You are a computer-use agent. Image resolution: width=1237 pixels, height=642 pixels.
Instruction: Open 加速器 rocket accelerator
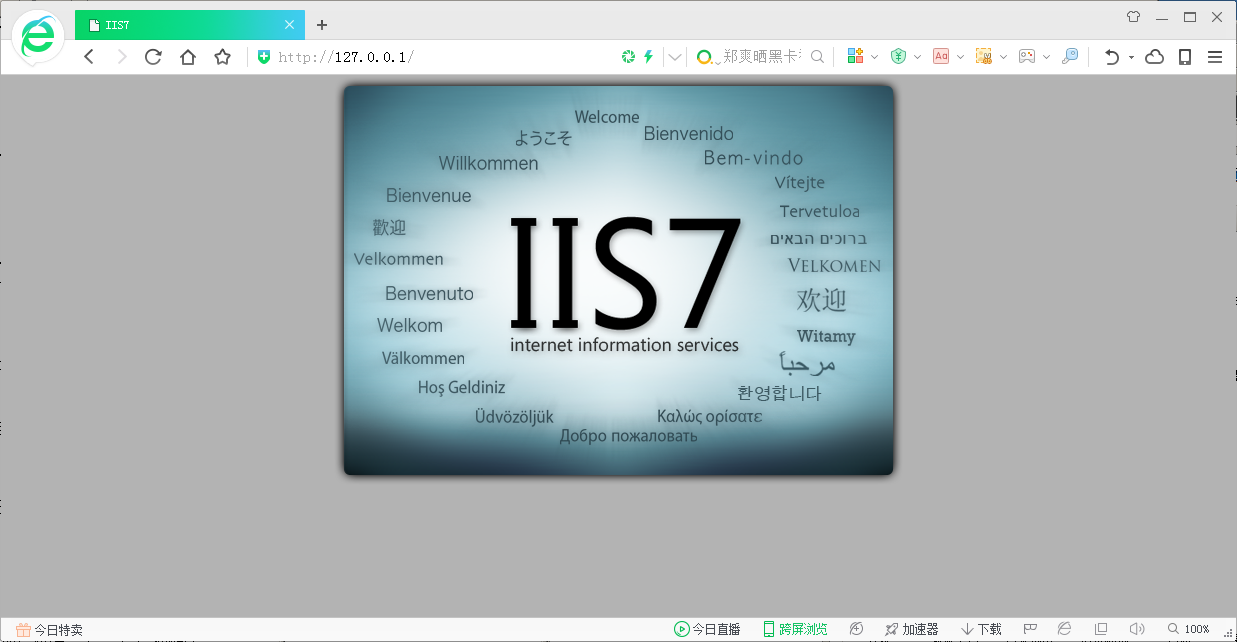912,629
